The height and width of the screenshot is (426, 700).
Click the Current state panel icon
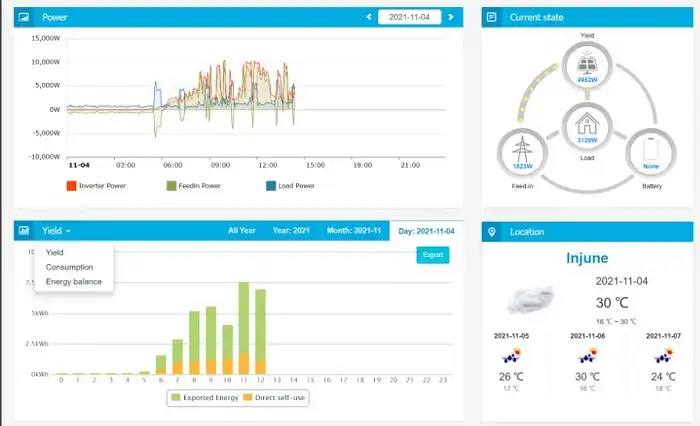point(491,17)
